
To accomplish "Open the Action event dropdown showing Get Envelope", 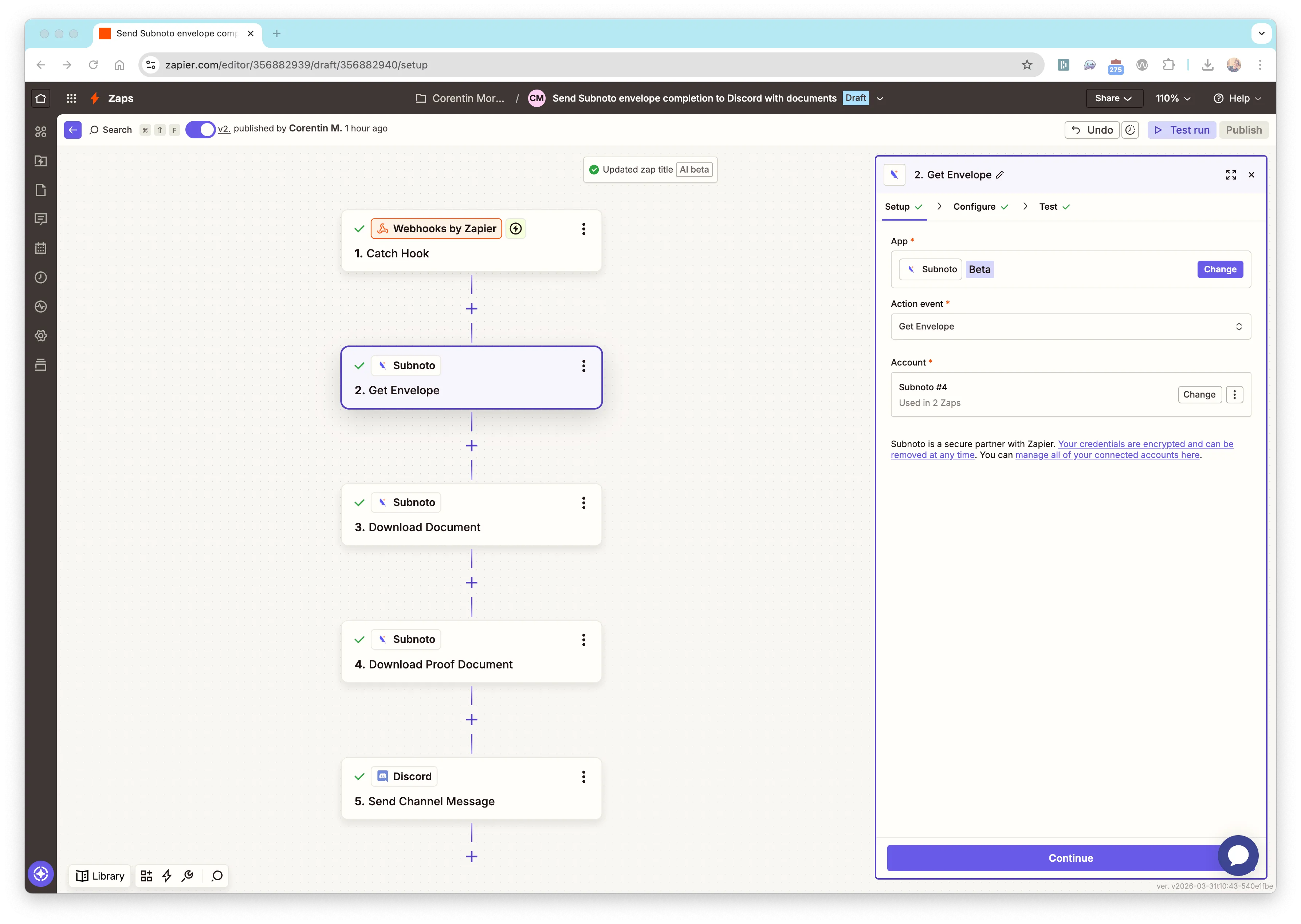I will pyautogui.click(x=1070, y=326).
